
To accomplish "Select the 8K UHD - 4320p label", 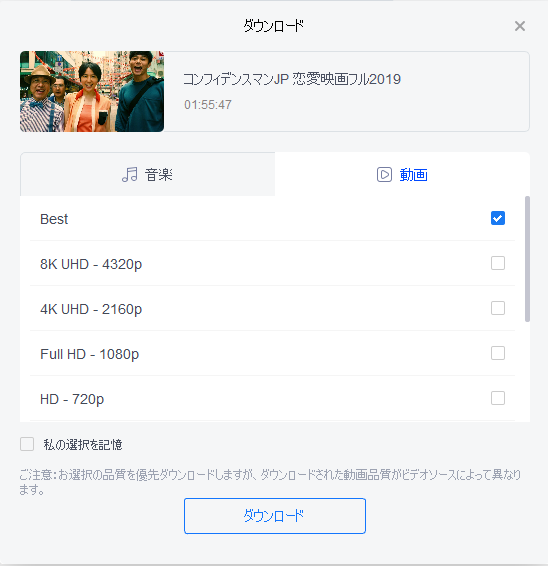I will click(91, 264).
